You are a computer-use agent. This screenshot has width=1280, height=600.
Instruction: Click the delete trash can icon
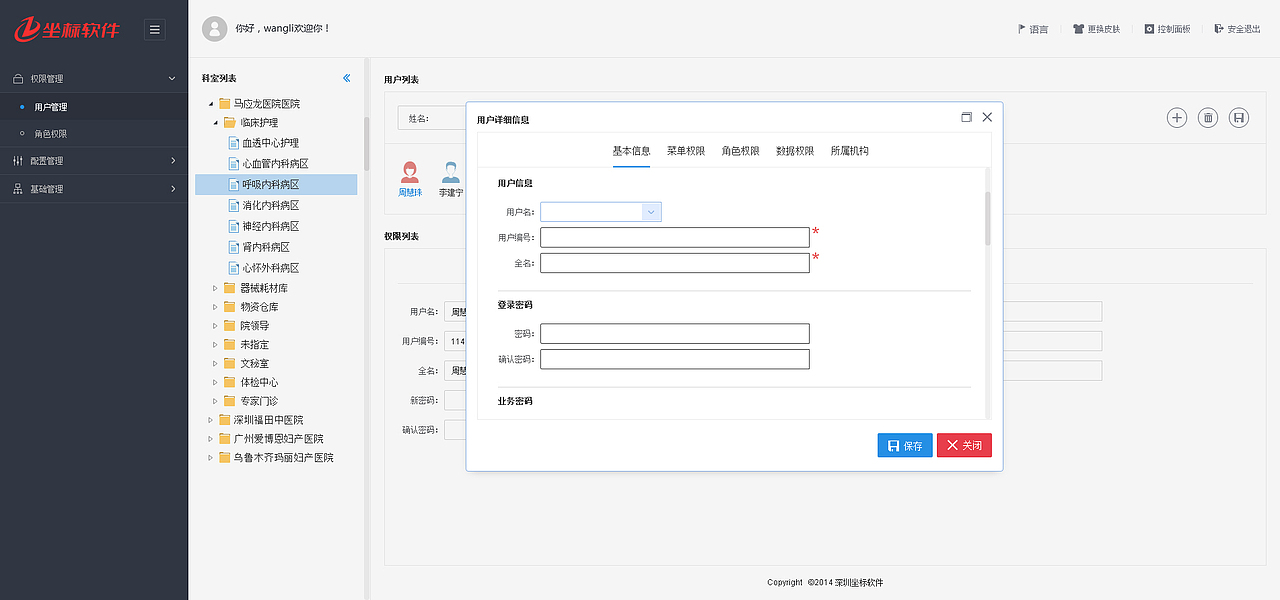[x=1208, y=118]
